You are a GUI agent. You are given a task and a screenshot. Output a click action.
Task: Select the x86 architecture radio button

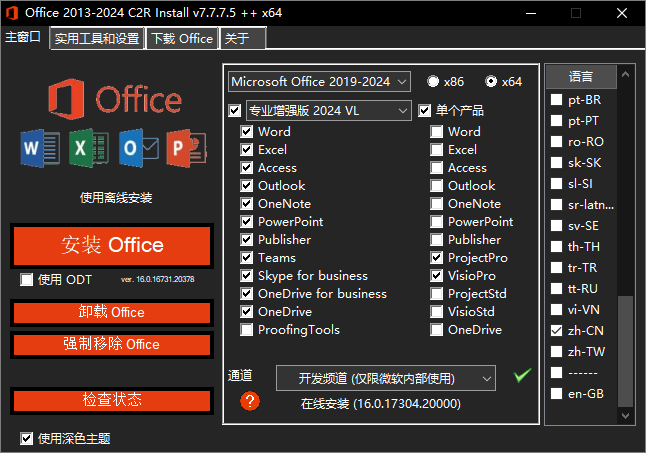pyautogui.click(x=433, y=82)
